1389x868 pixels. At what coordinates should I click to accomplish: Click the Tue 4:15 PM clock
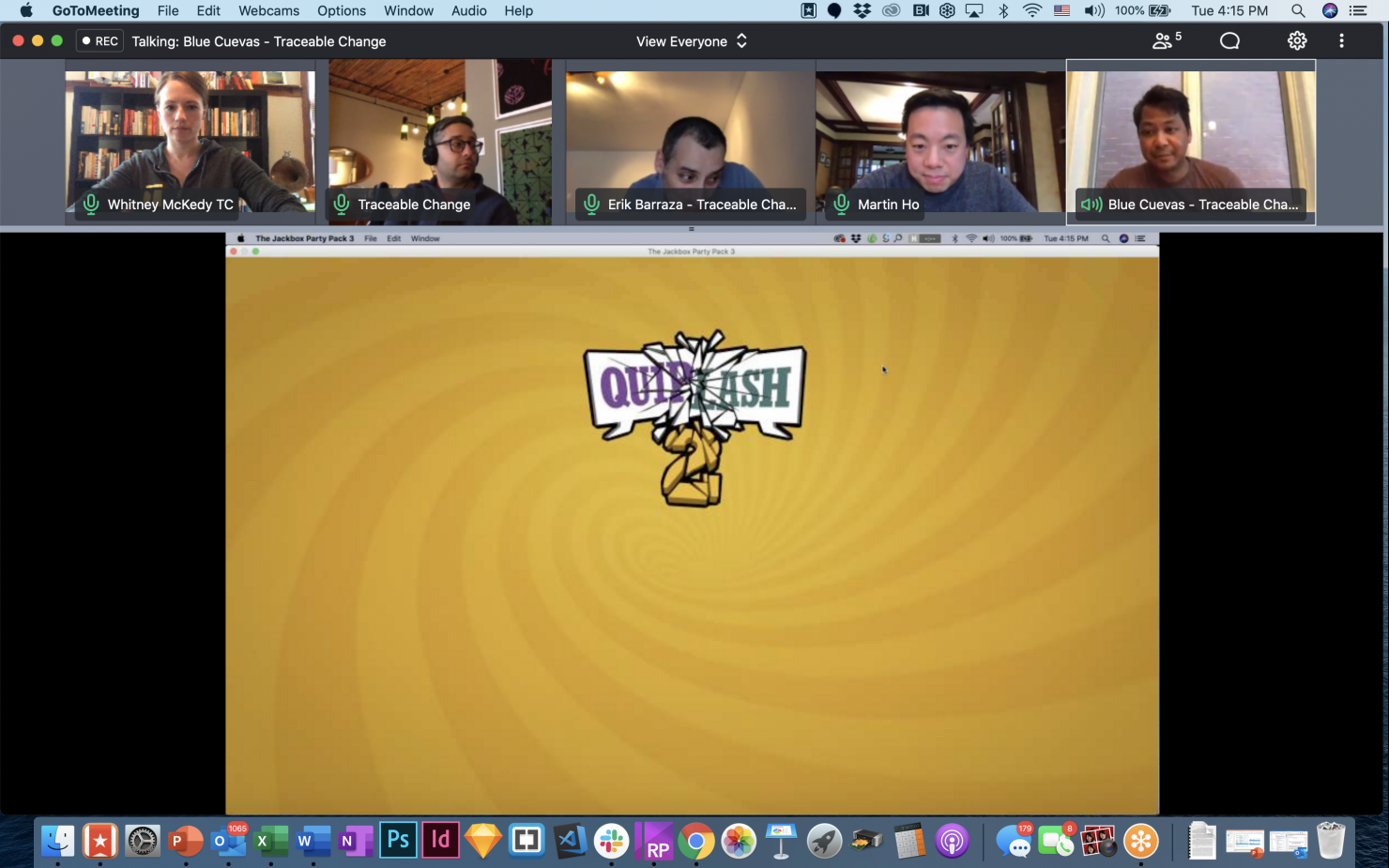[x=1229, y=10]
